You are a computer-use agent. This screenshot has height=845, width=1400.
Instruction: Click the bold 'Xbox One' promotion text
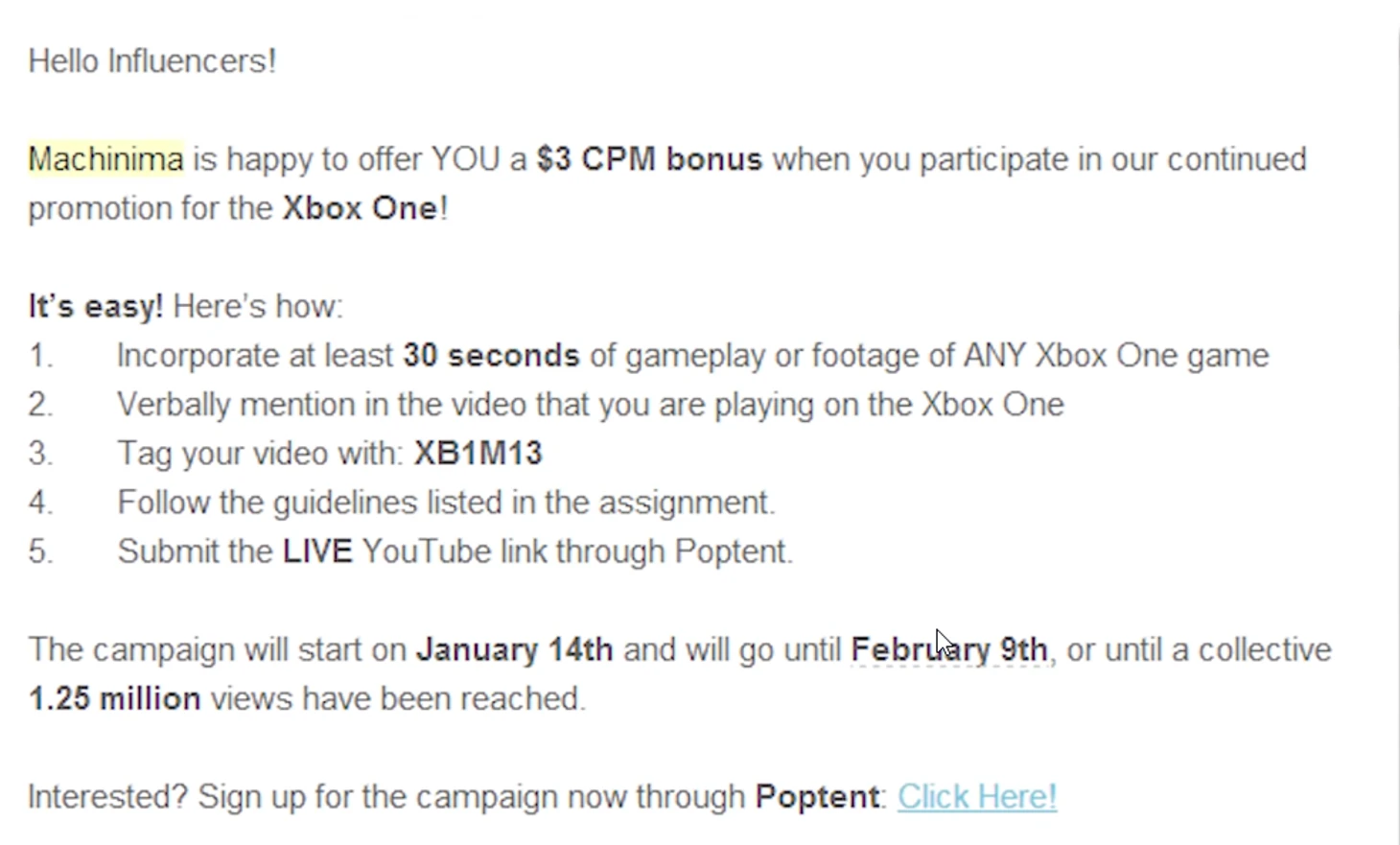pos(360,208)
